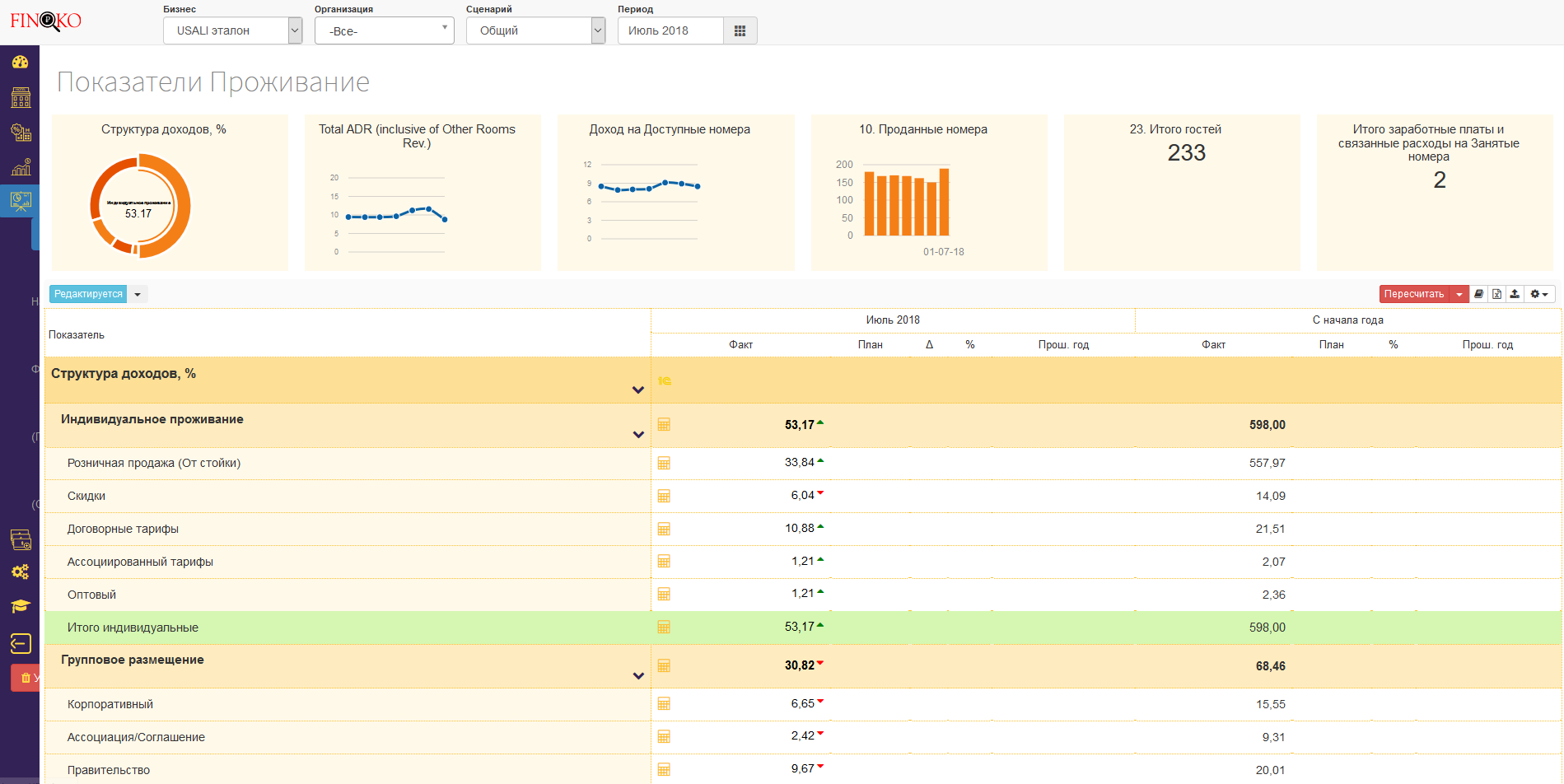The height and width of the screenshot is (784, 1564).
Task: Click the table icon in Ассоциированный тарифы row
Action: click(664, 562)
